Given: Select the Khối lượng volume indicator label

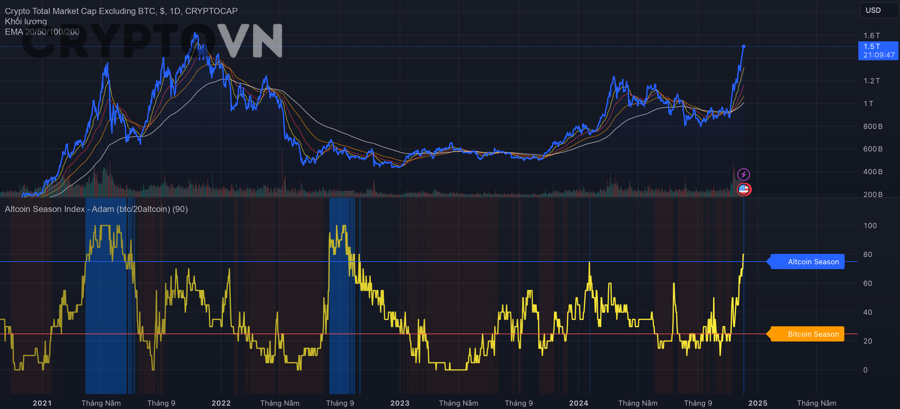Looking at the screenshot, I should [x=26, y=21].
